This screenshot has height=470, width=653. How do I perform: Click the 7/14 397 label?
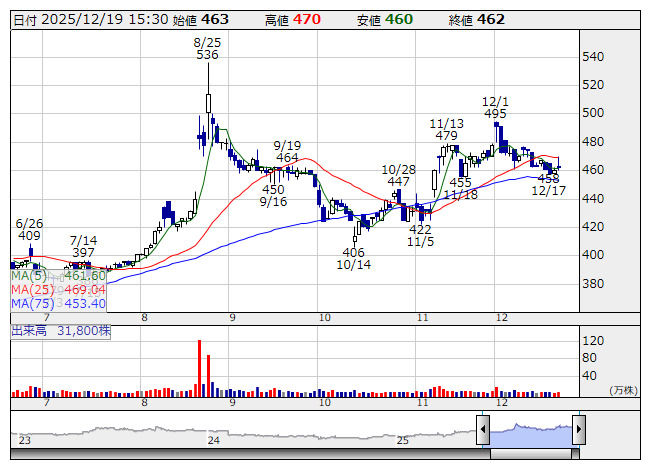(x=83, y=246)
